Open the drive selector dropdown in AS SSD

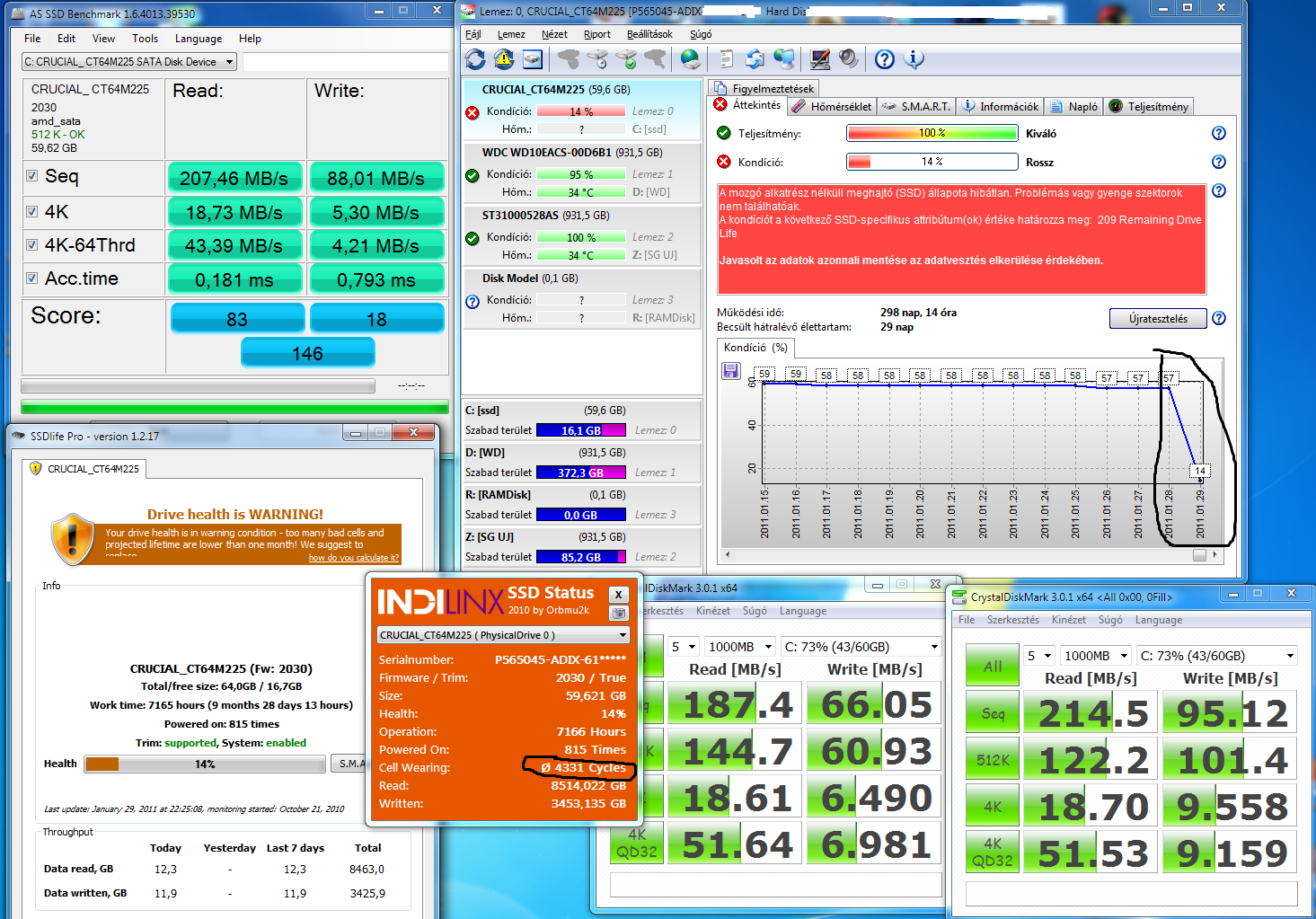point(129,62)
